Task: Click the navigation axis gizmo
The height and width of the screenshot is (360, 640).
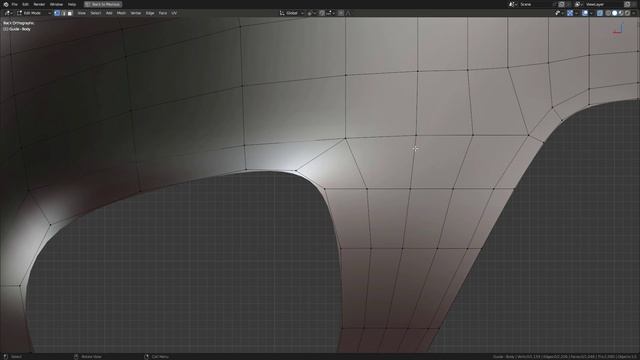Action: point(618,29)
